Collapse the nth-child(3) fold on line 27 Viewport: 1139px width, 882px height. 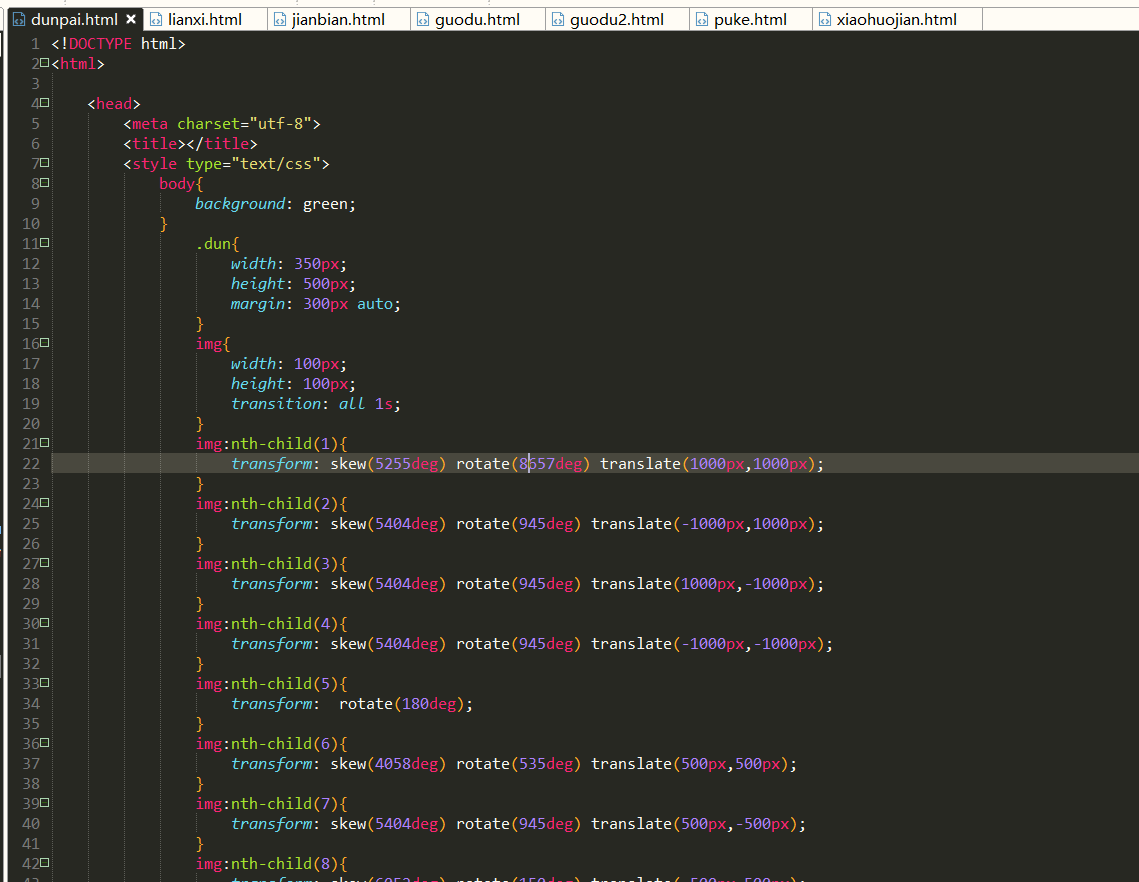[x=44, y=562]
